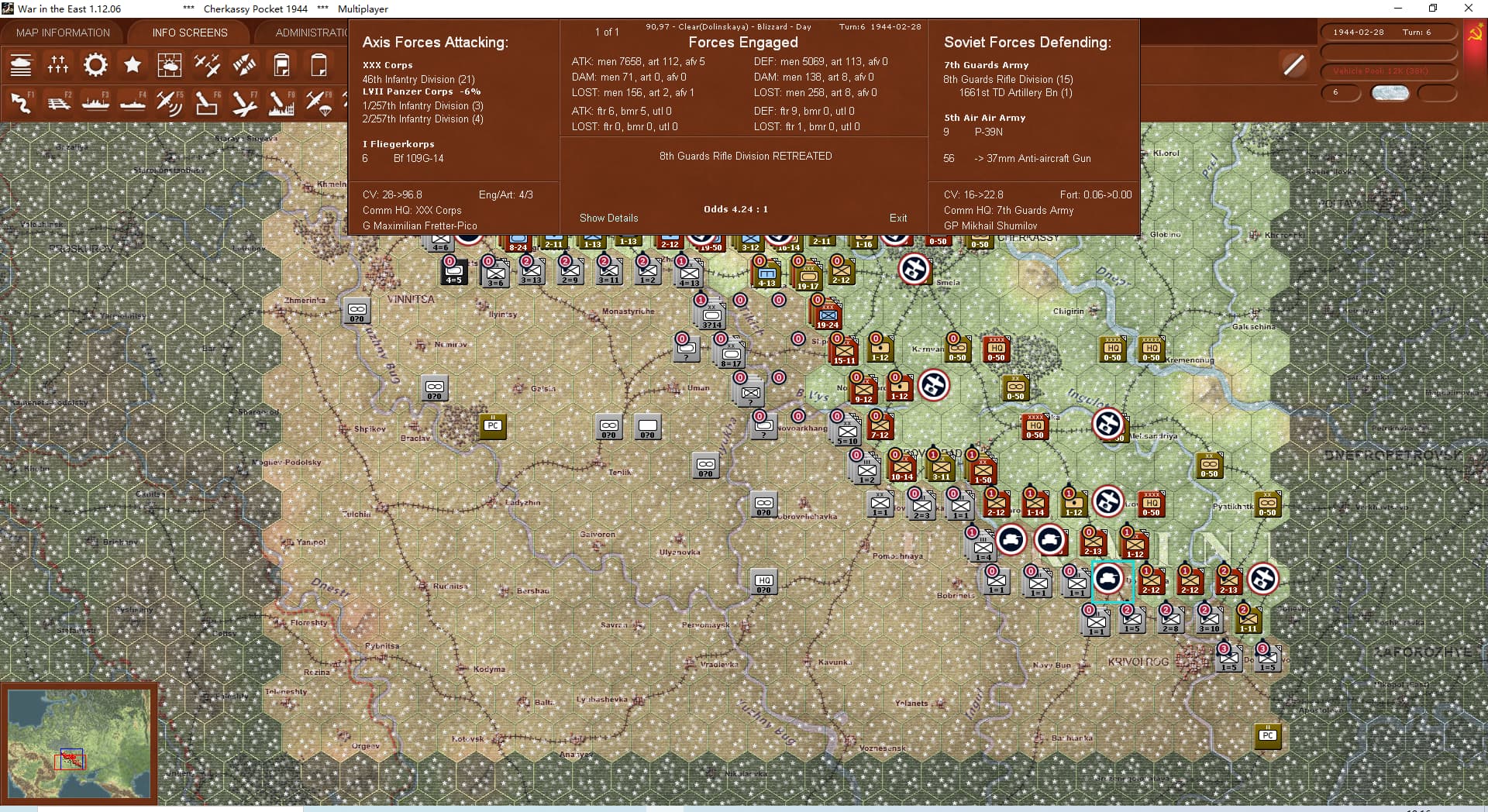Select the Soviet airbase icon near Smela
Screen dimensions: 1488x812
[914, 269]
